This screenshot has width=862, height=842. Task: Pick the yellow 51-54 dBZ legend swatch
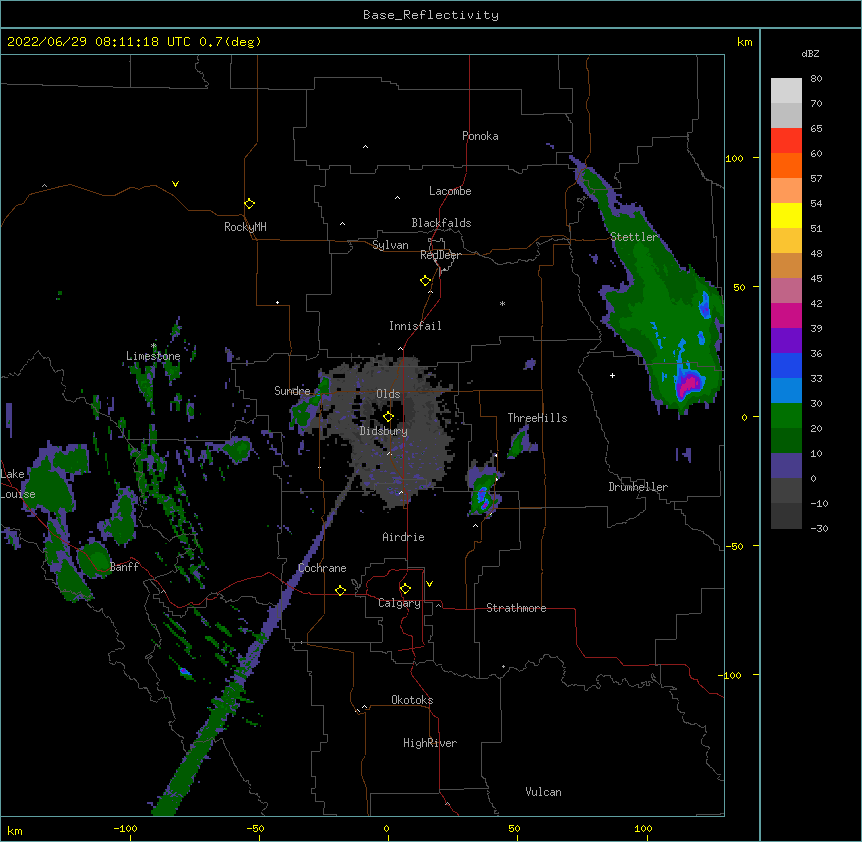point(786,215)
